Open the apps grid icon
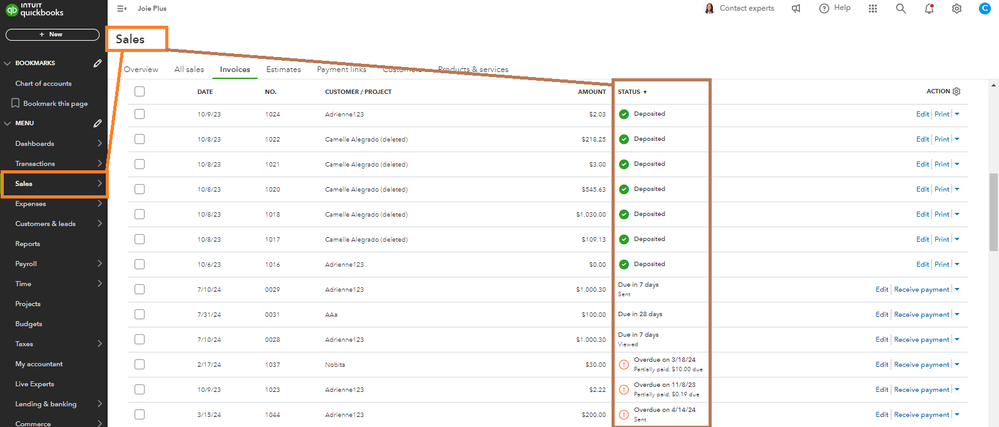Viewport: 999px width, 427px height. click(x=873, y=8)
